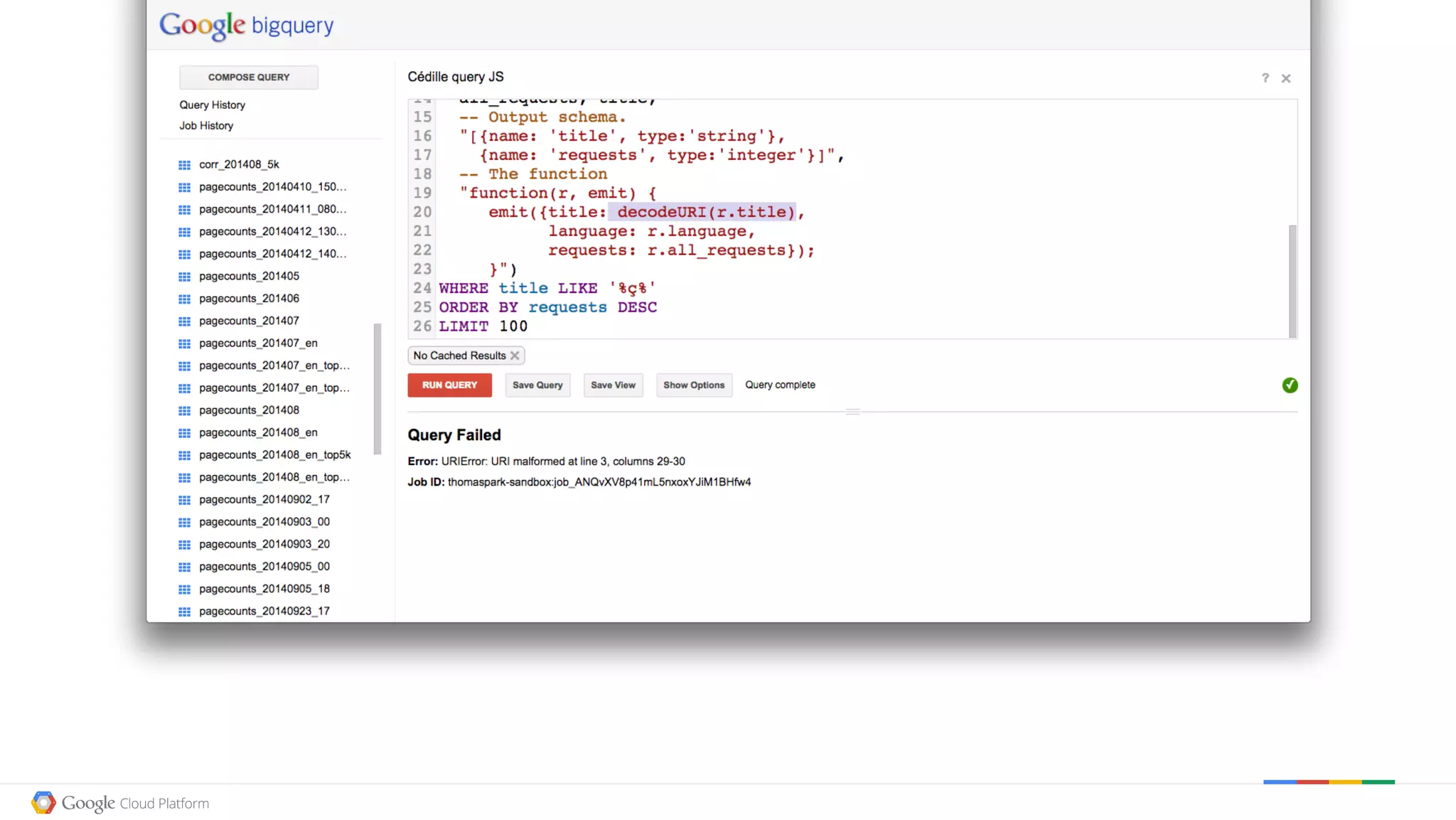Click the query editor vertical scrollbar

coord(1292,281)
